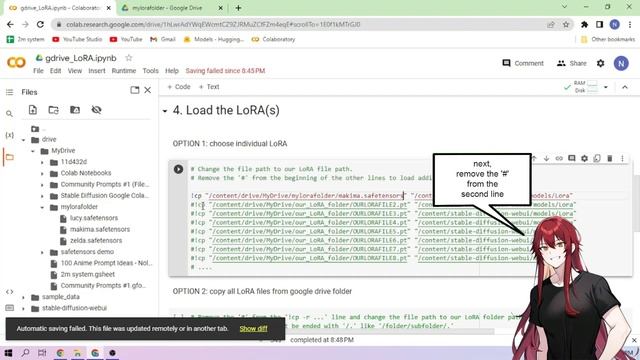This screenshot has height=360, width=640.
Task: Open the Gmail bookmark
Action: [x=162, y=39]
